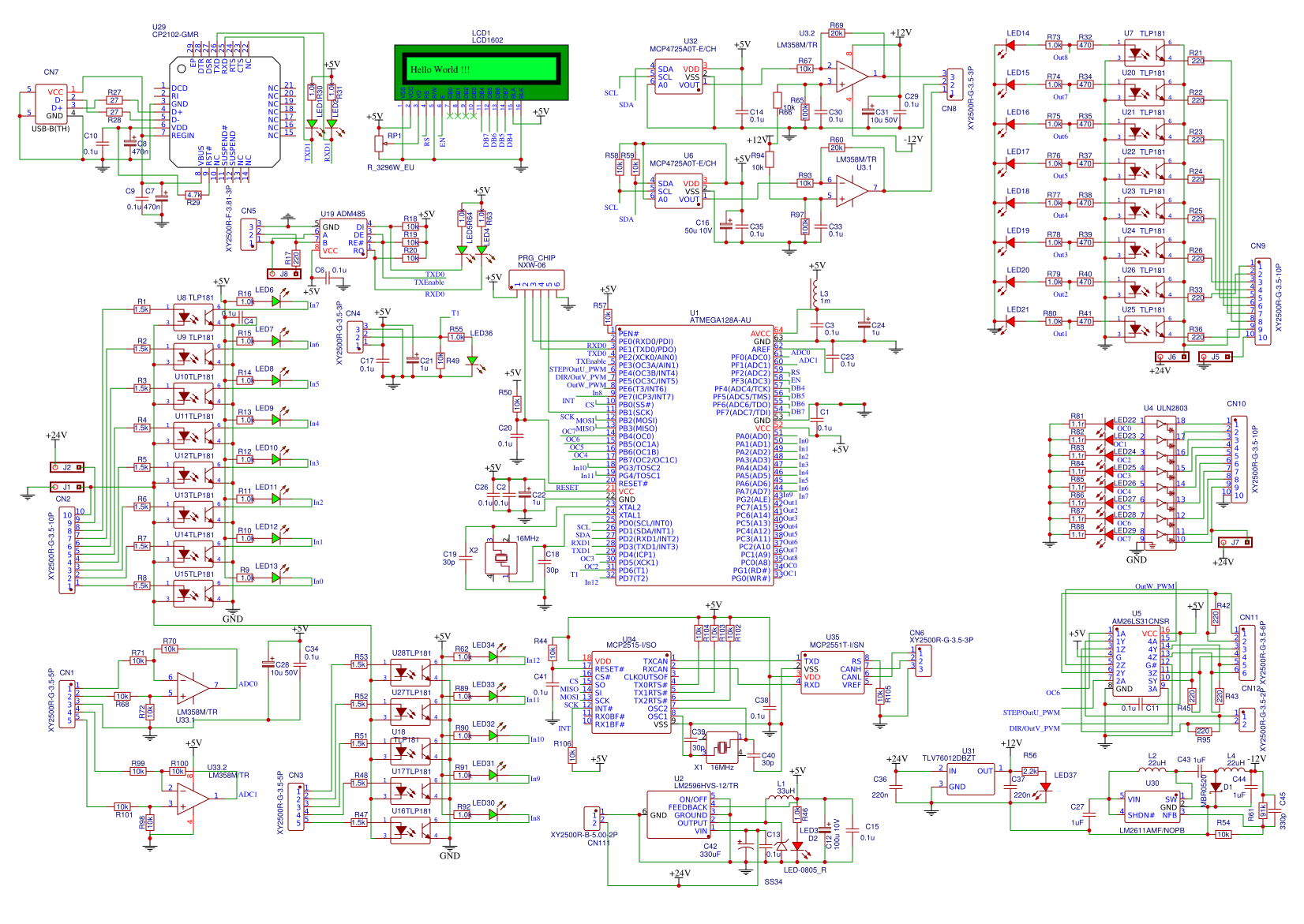Select the U19 ADM485 transceiver label
The image size is (1304, 924).
tap(343, 214)
